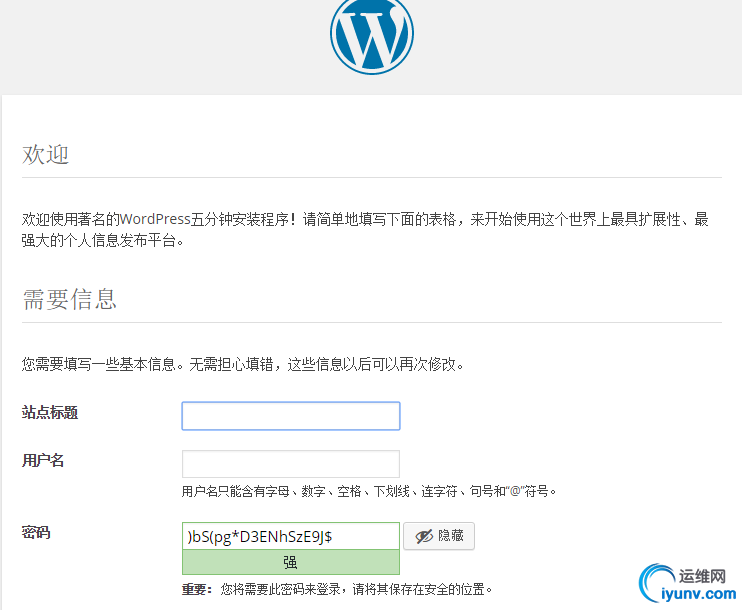Click the 需要信息 heading

click(69, 300)
